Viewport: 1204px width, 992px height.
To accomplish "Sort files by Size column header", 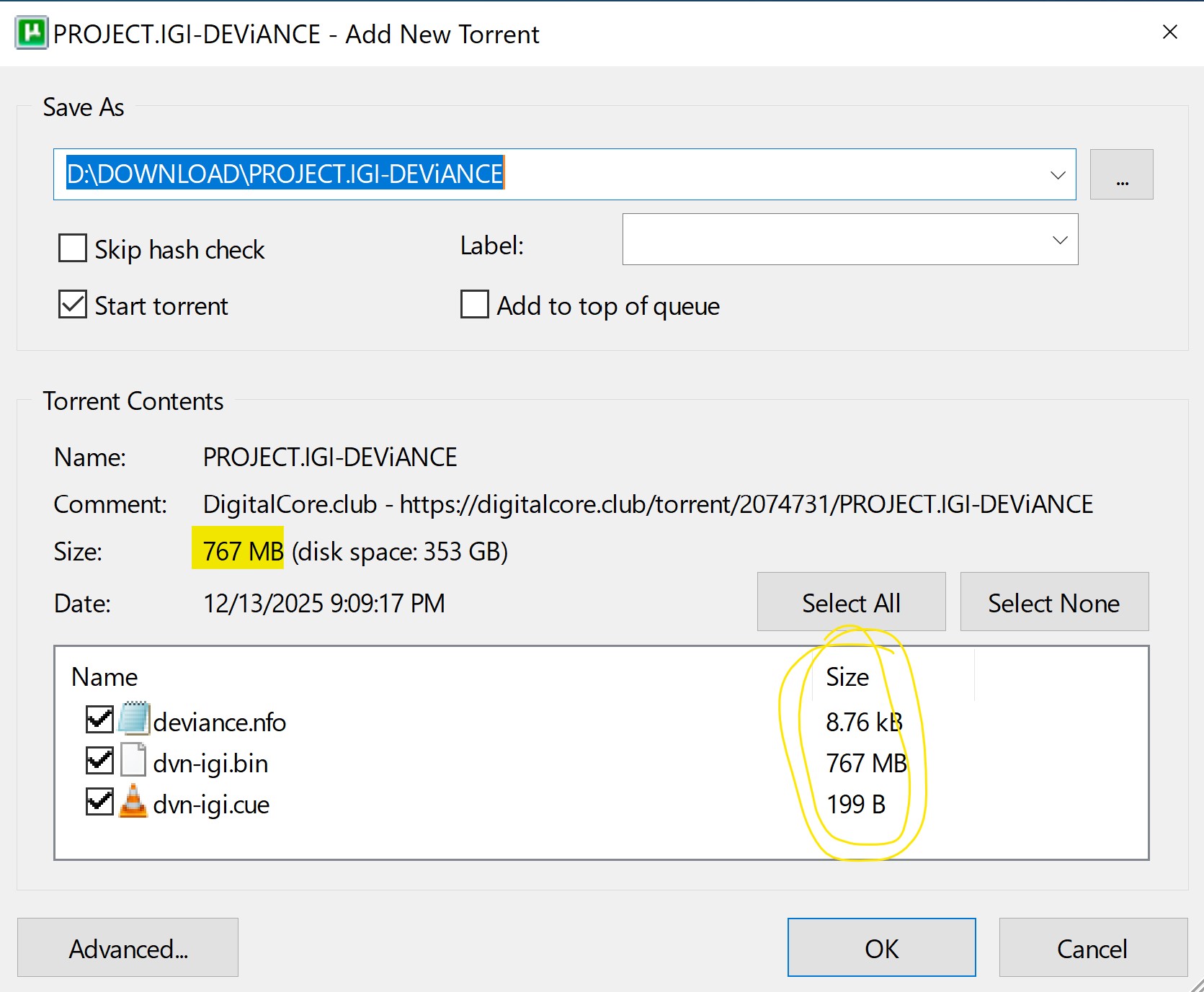I will [847, 677].
